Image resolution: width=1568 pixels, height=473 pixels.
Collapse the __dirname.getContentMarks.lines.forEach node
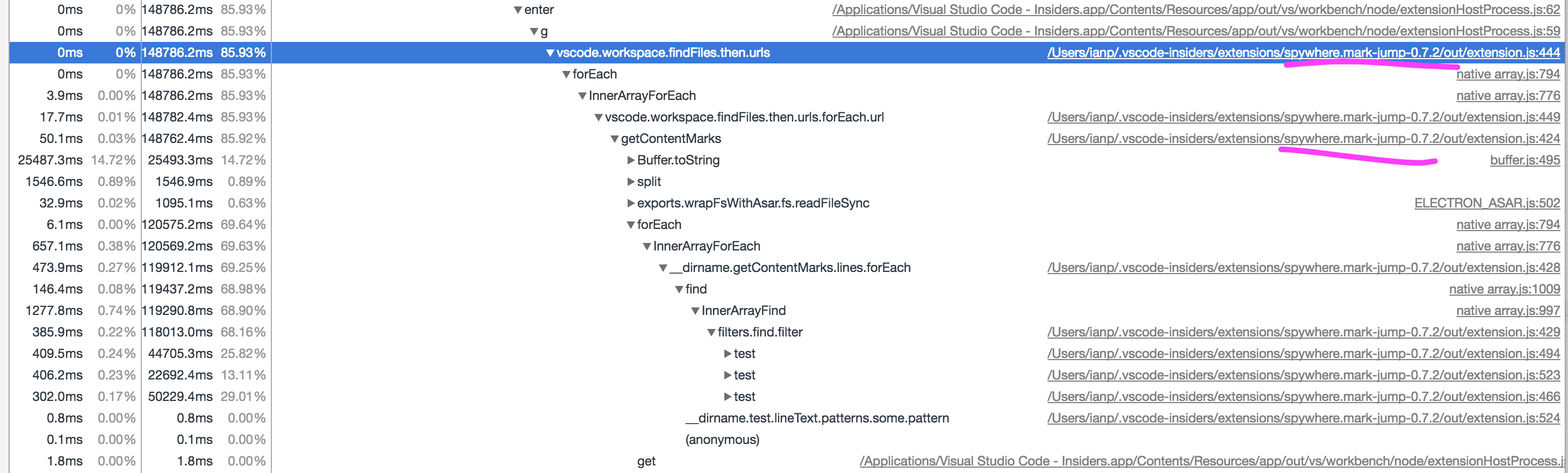(662, 268)
